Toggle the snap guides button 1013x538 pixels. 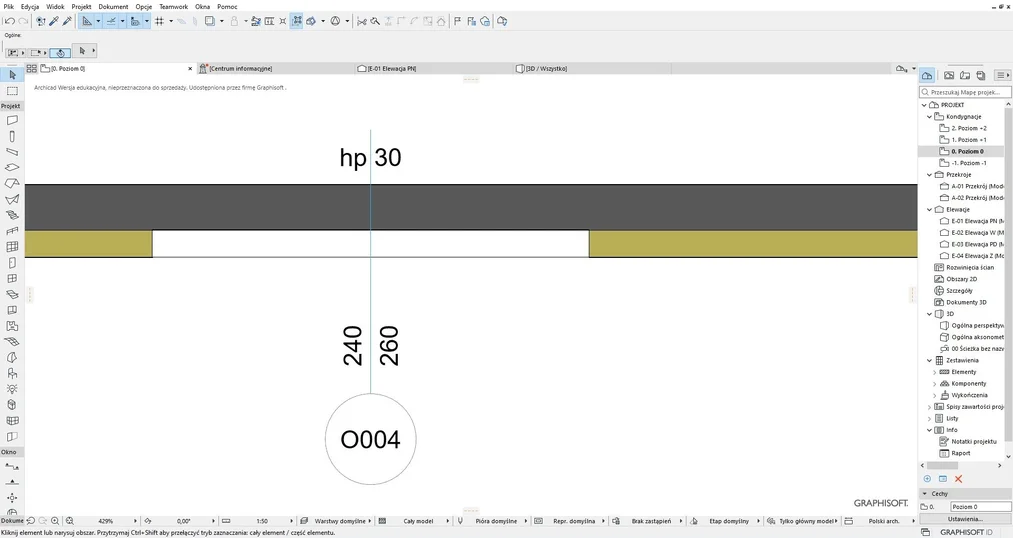tap(111, 21)
